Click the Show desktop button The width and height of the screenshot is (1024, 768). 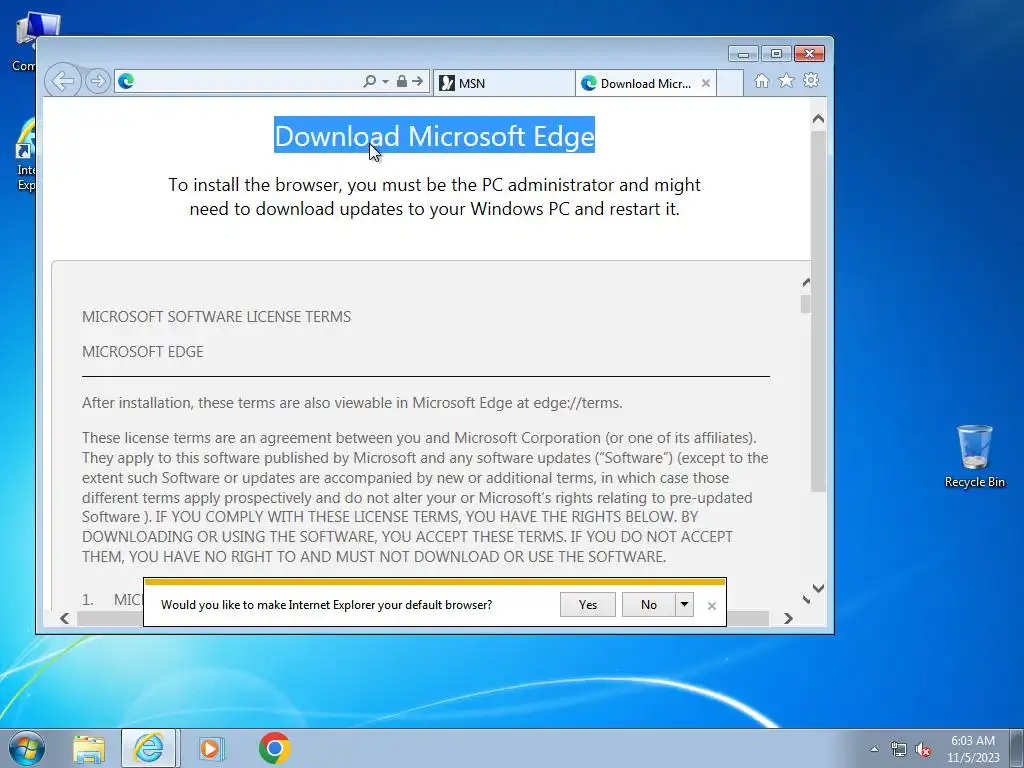click(1017, 748)
